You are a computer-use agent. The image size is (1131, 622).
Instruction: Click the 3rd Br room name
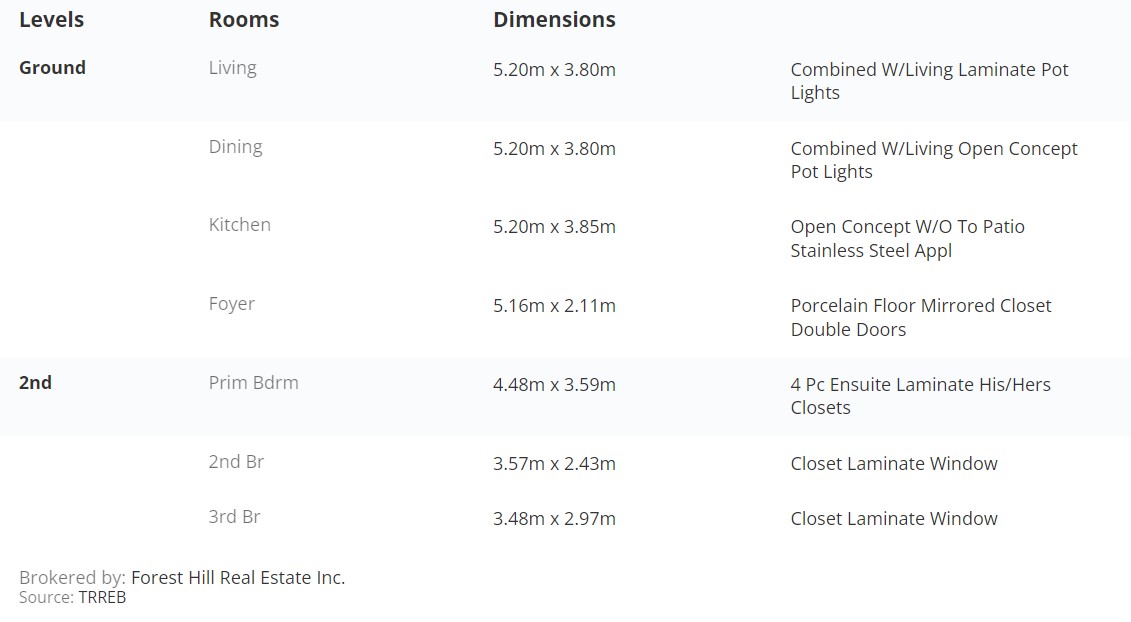pos(234,517)
